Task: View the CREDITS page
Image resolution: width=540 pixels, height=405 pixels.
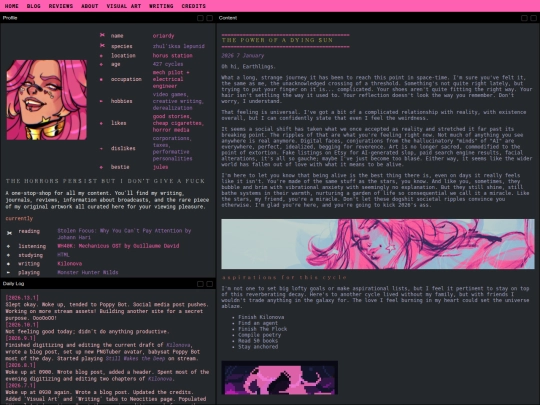Action: pyautogui.click(x=193, y=6)
